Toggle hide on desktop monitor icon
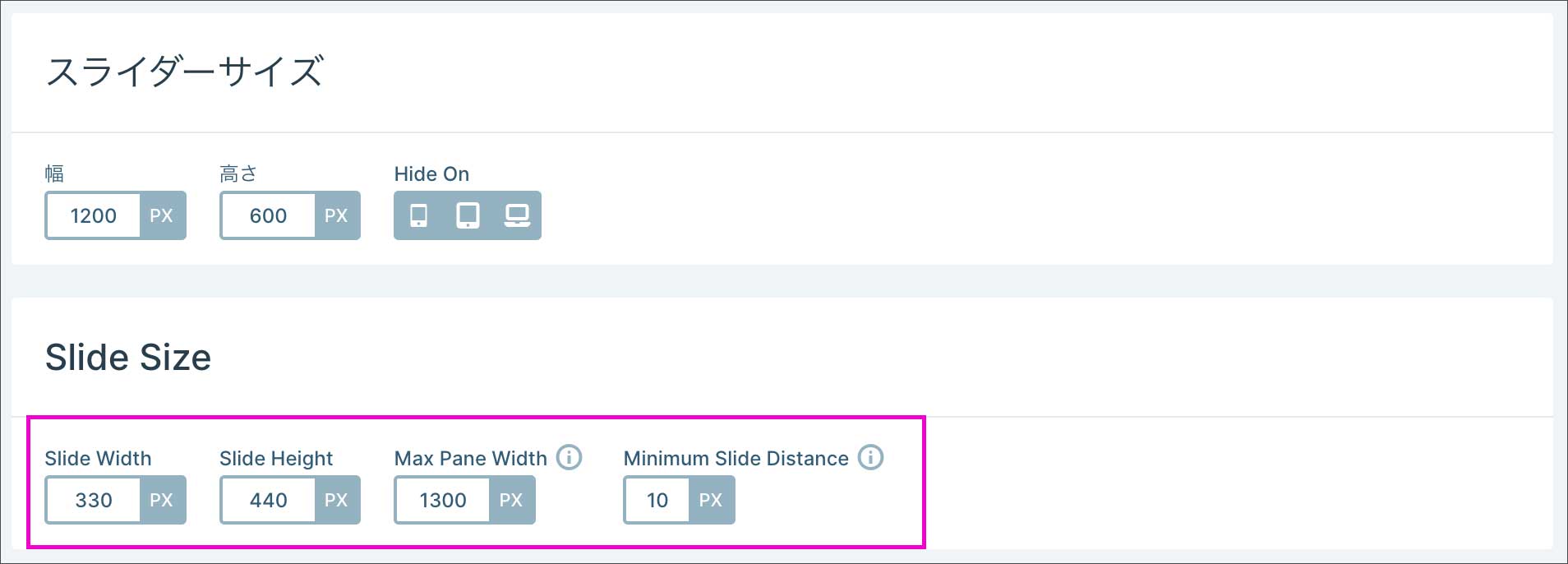Viewport: 1568px width, 564px height. click(517, 215)
